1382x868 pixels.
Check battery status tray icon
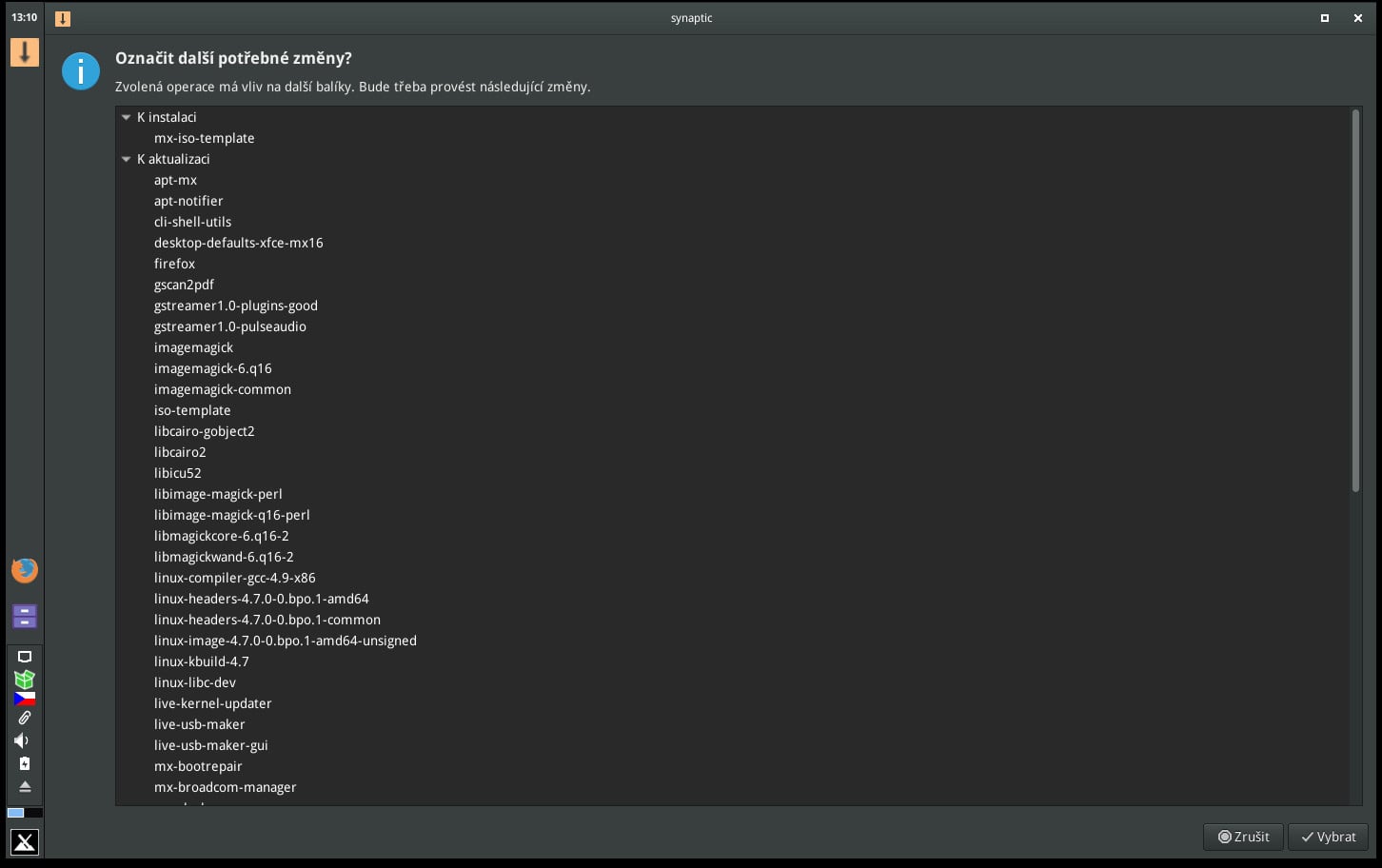click(25, 763)
